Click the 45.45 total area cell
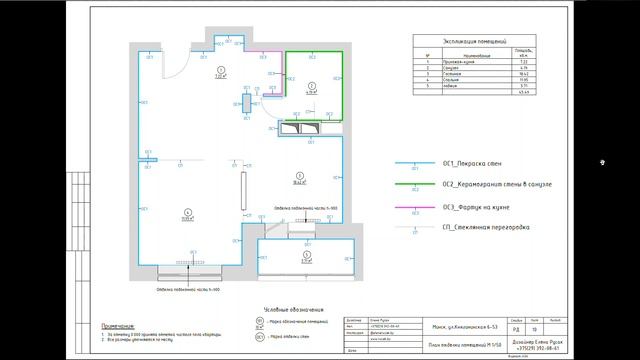The height and width of the screenshot is (360, 640). 524,92
